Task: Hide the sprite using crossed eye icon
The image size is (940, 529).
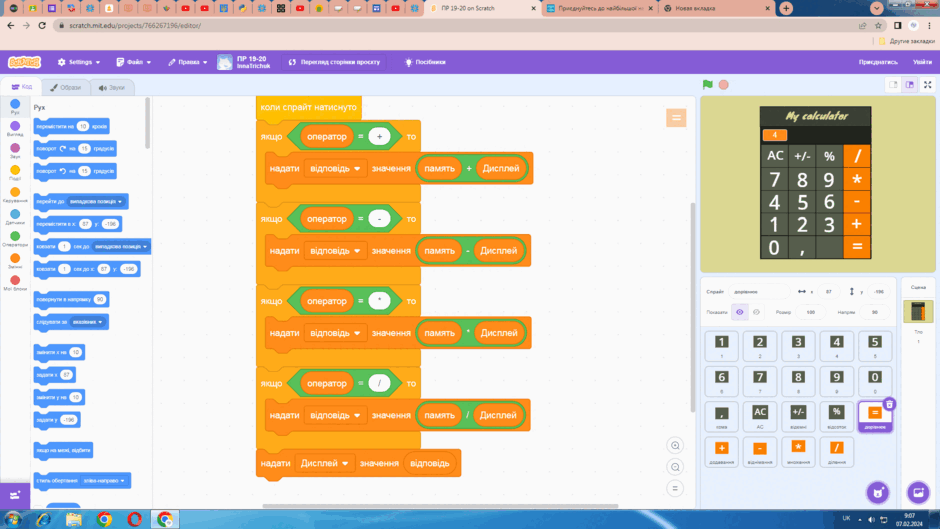Action: click(x=757, y=312)
